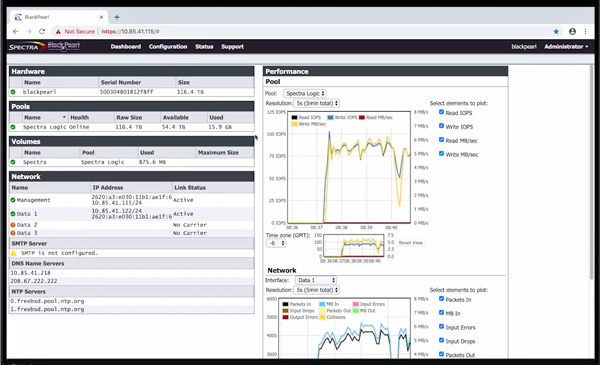Screen dimensions: 600x365
Task: Click the browser forward arrow
Action: click(x=29, y=31)
